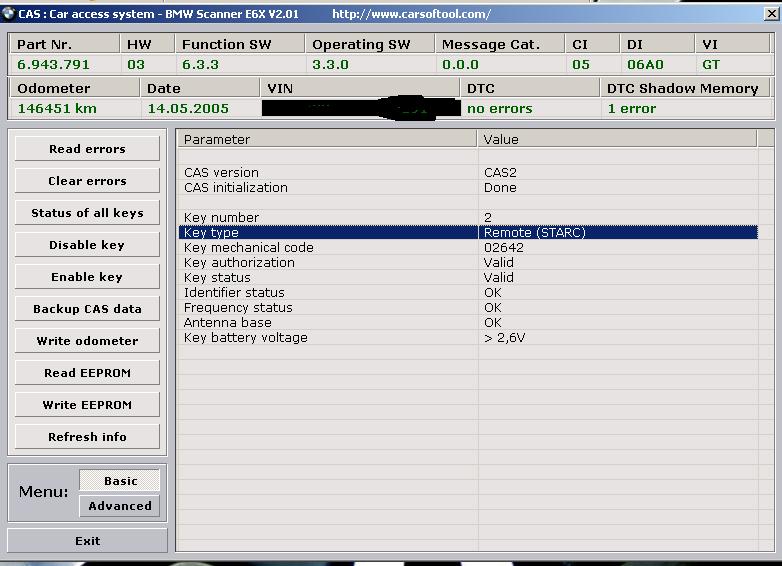Image resolution: width=782 pixels, height=566 pixels.
Task: Switch to the Basic menu
Action: pos(120,481)
